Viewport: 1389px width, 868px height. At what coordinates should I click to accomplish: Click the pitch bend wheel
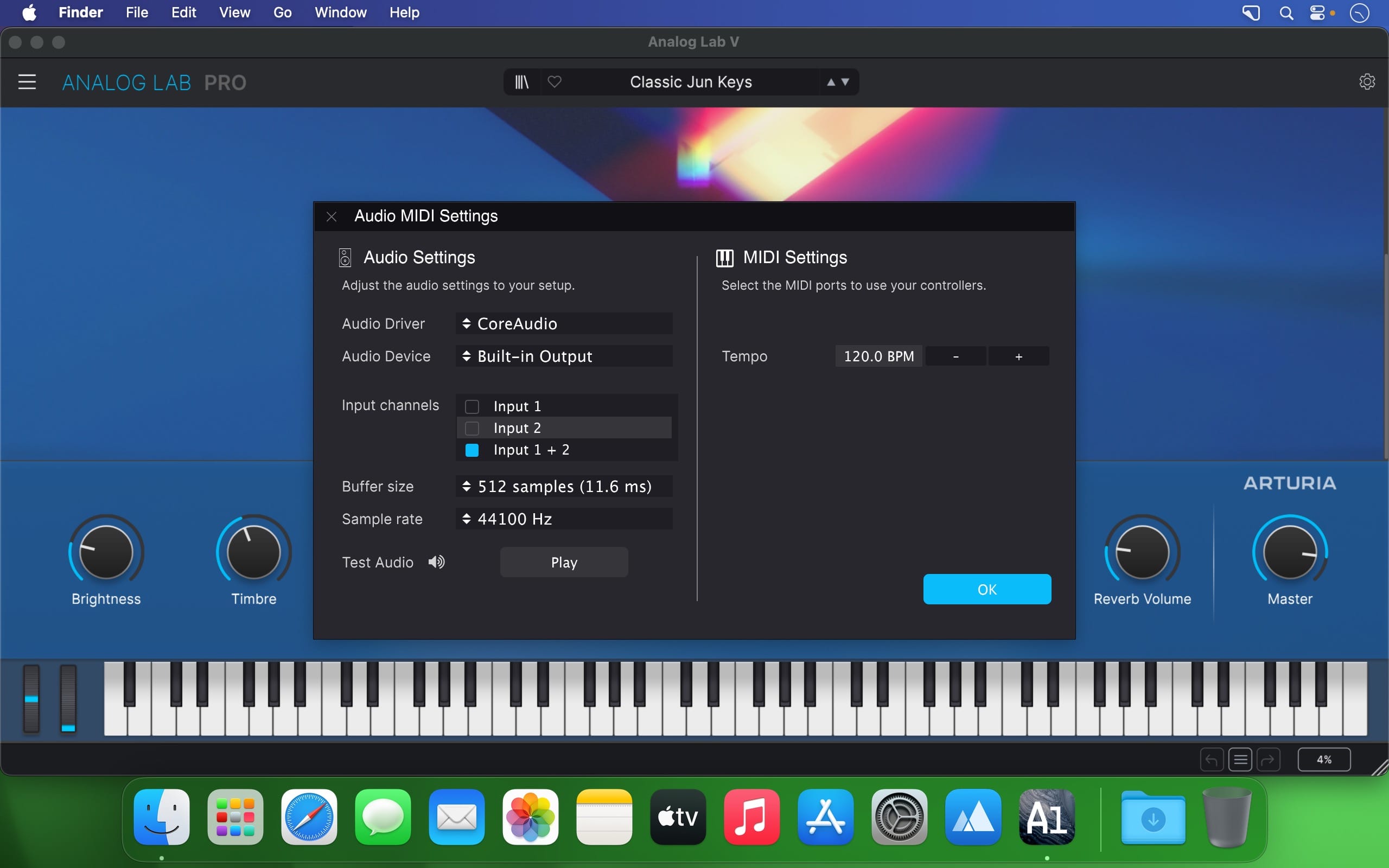pyautogui.click(x=31, y=699)
